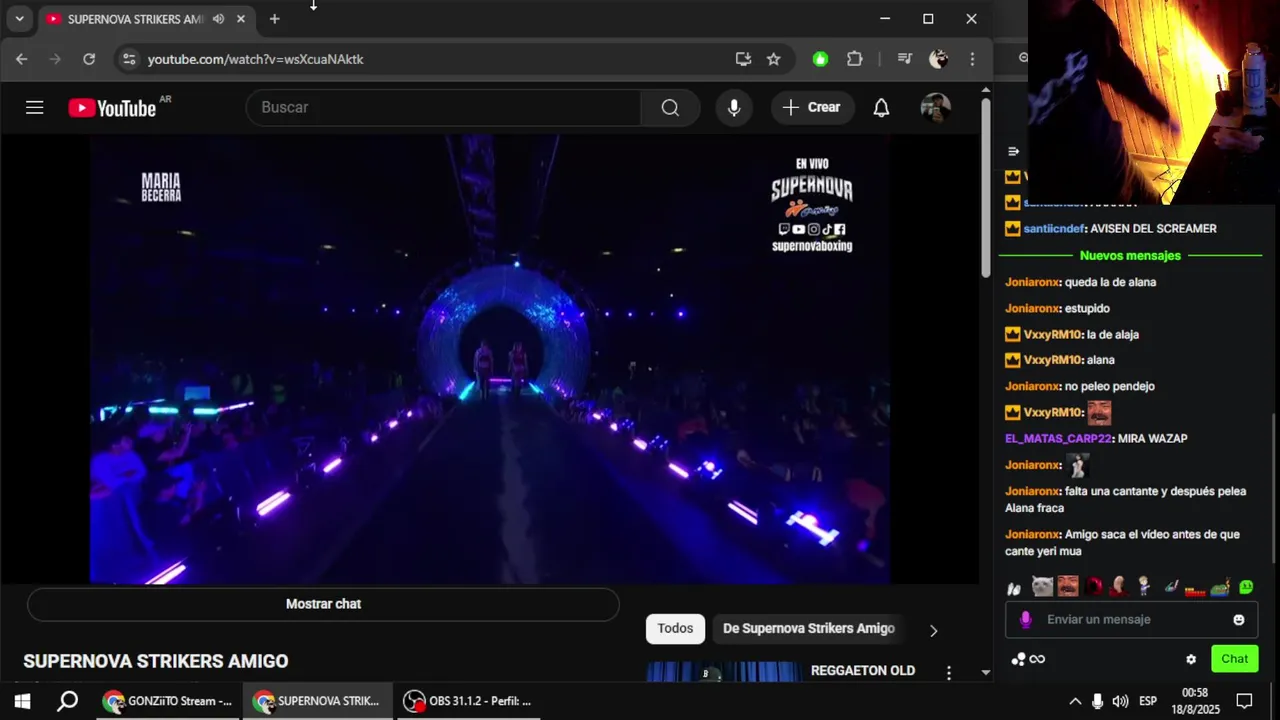Click the infinity symbol in chat footer
This screenshot has height=720, width=1280.
point(1037,659)
